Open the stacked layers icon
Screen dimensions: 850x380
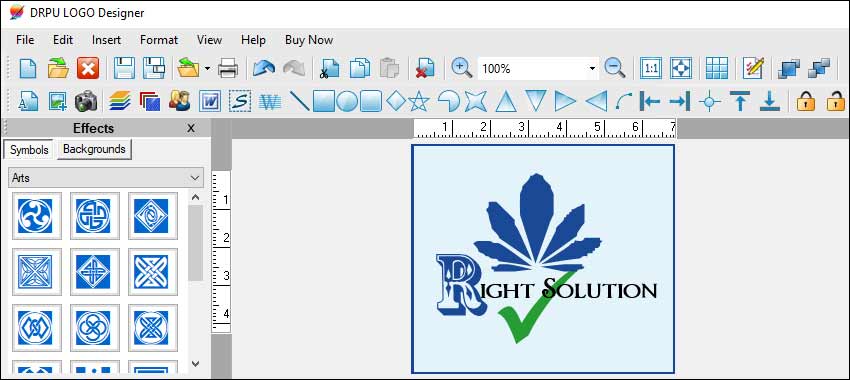pos(120,101)
